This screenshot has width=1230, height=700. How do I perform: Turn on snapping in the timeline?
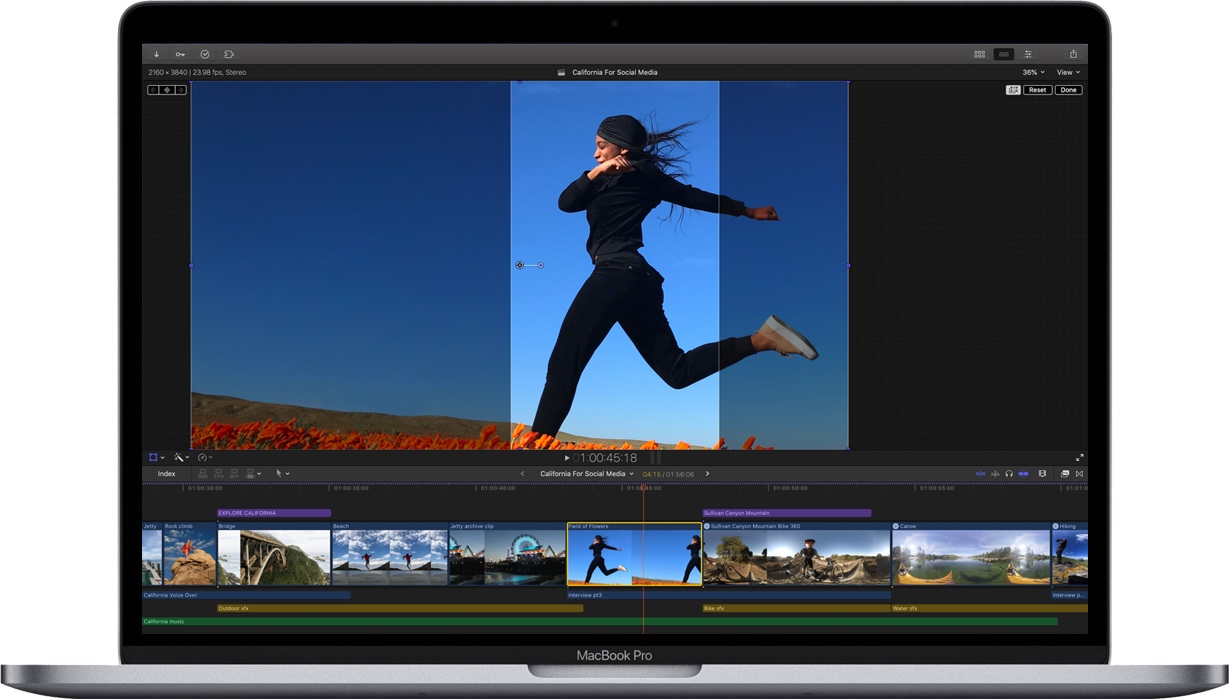pos(1023,473)
